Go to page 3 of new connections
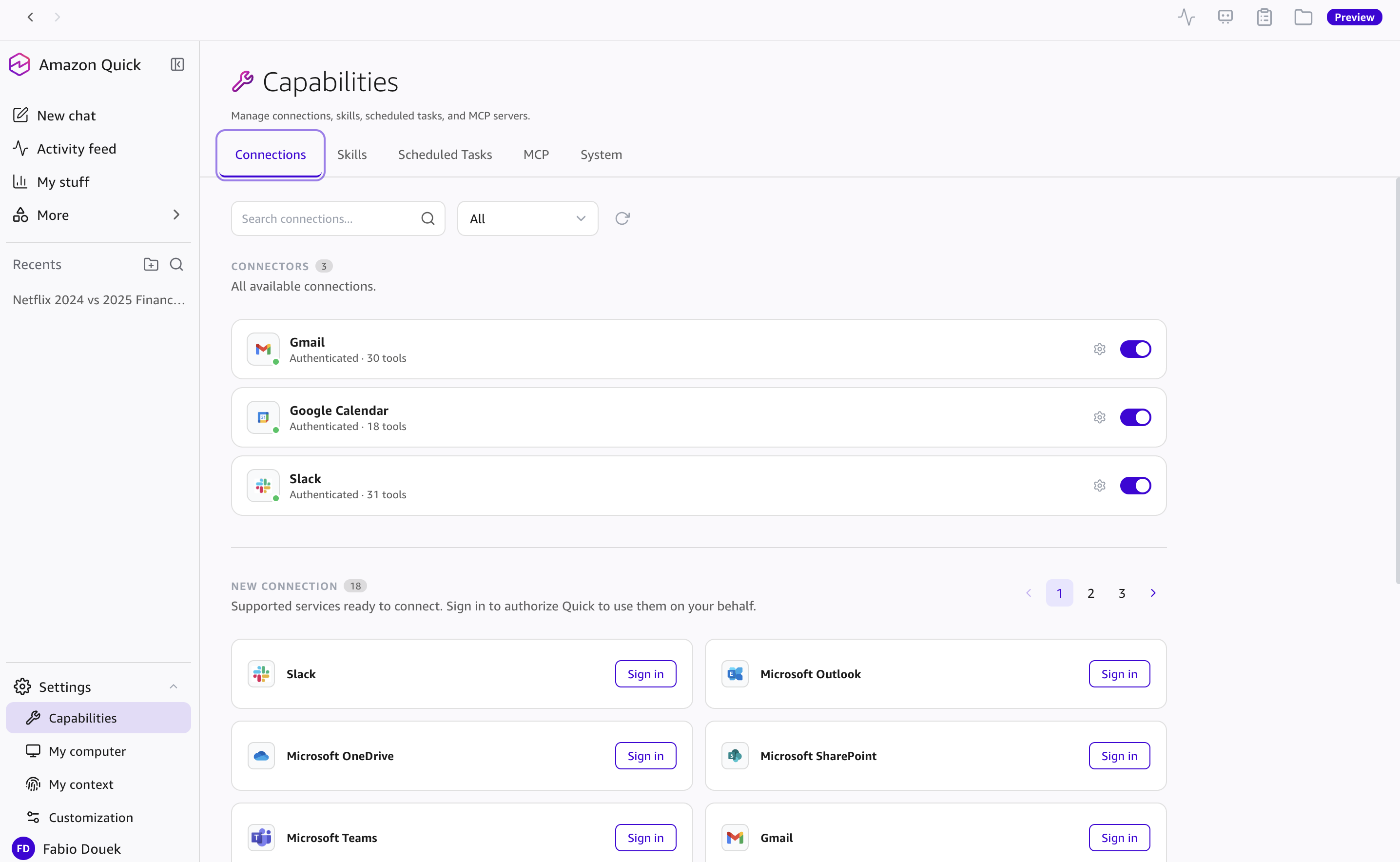1400x862 pixels. pyautogui.click(x=1122, y=593)
